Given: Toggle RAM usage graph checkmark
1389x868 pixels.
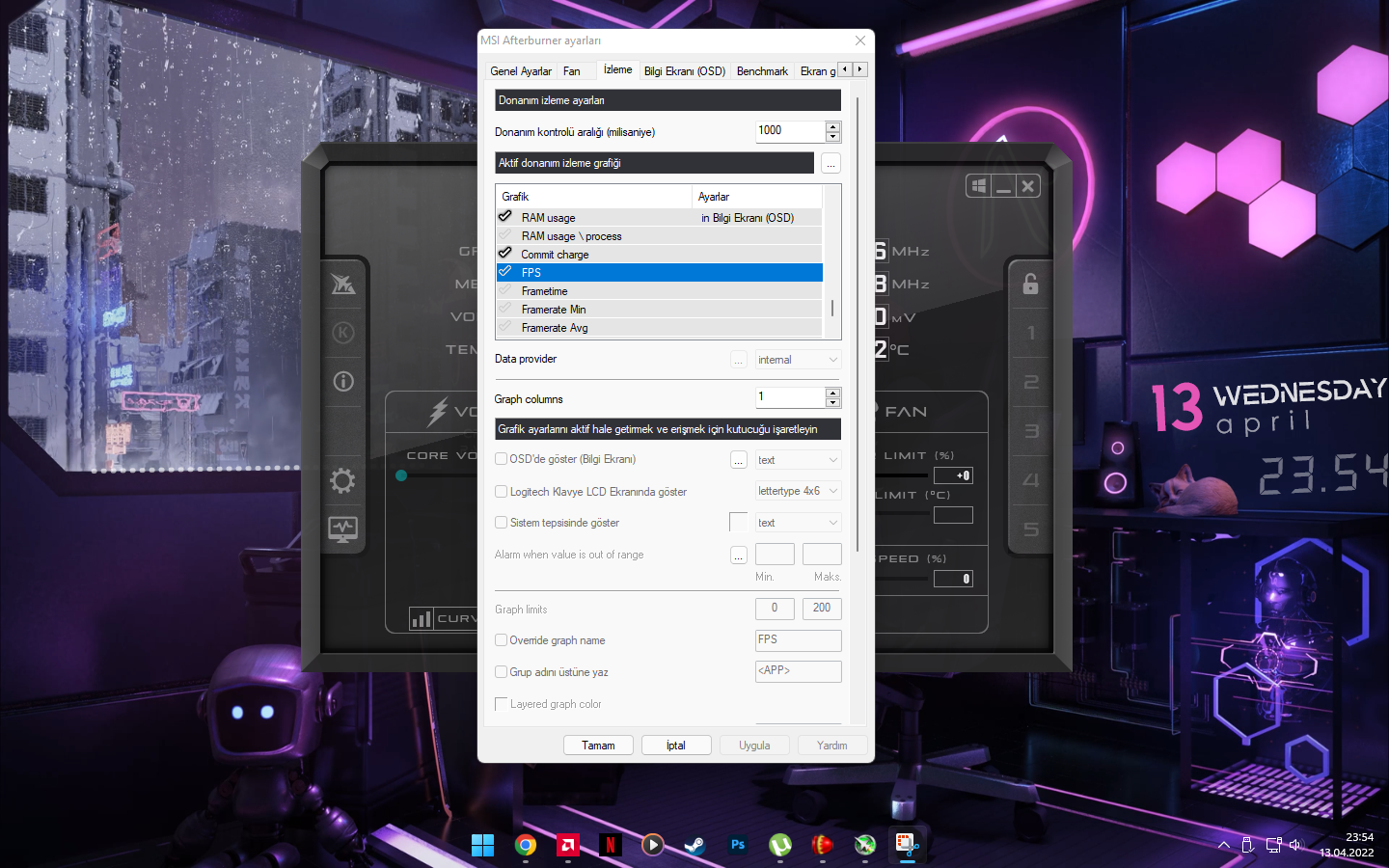Looking at the screenshot, I should coord(505,217).
